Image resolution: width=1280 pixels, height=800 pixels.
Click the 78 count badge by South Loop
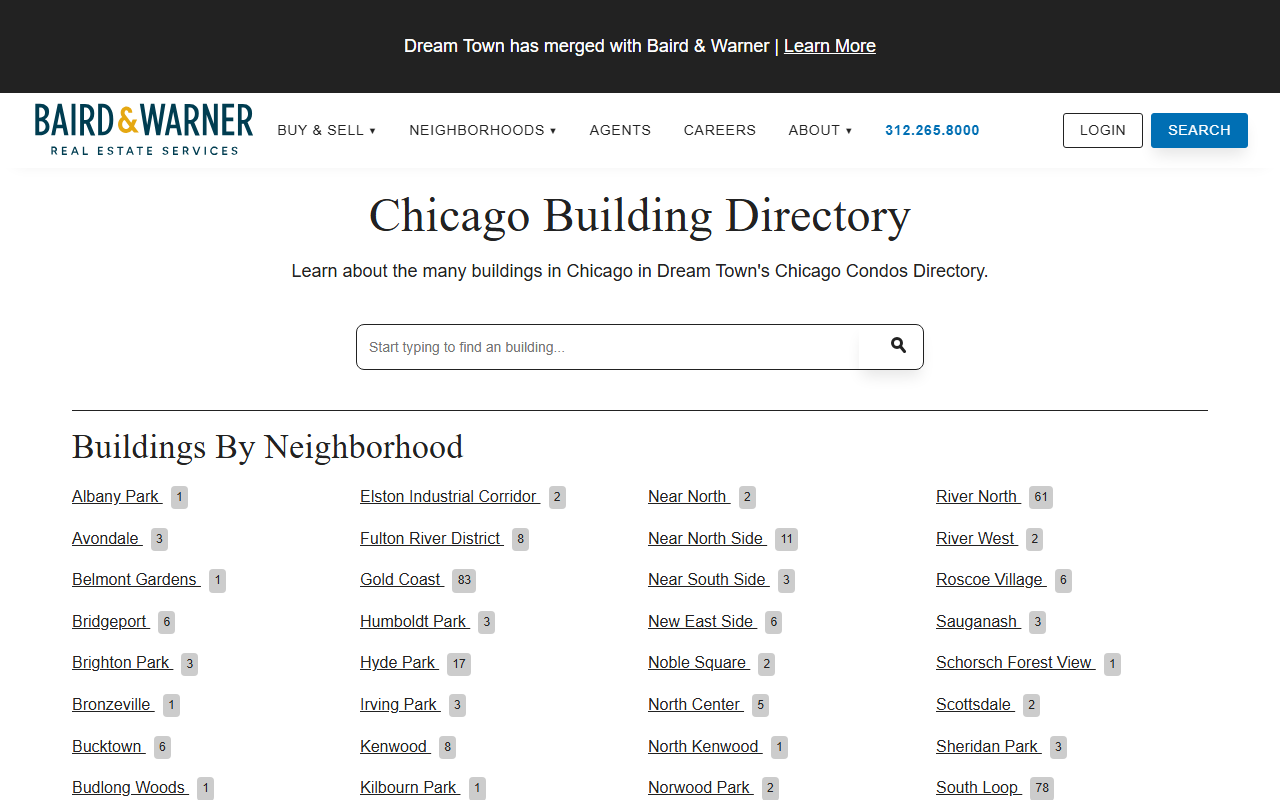click(1042, 788)
